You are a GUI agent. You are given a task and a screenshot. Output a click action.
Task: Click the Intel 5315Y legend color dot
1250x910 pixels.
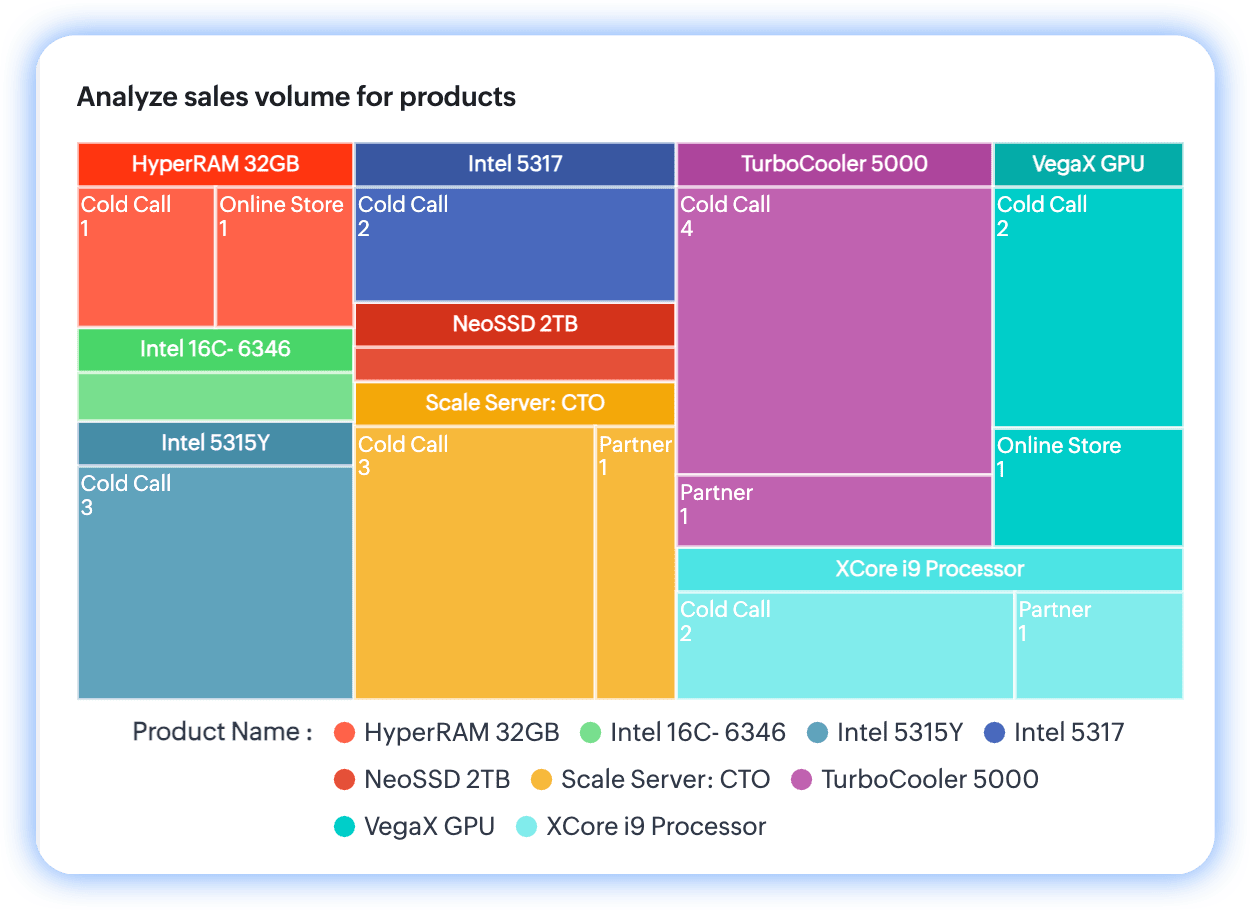pos(817,733)
